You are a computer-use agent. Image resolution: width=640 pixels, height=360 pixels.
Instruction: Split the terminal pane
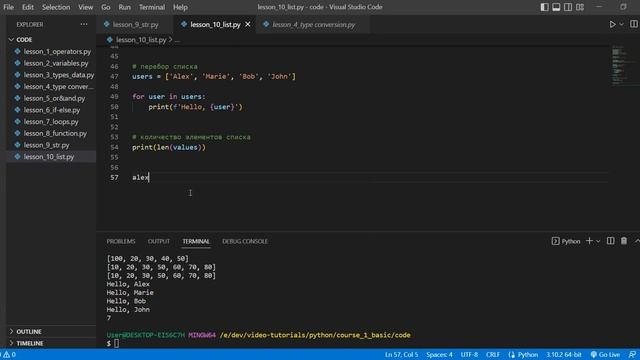[x=611, y=241]
